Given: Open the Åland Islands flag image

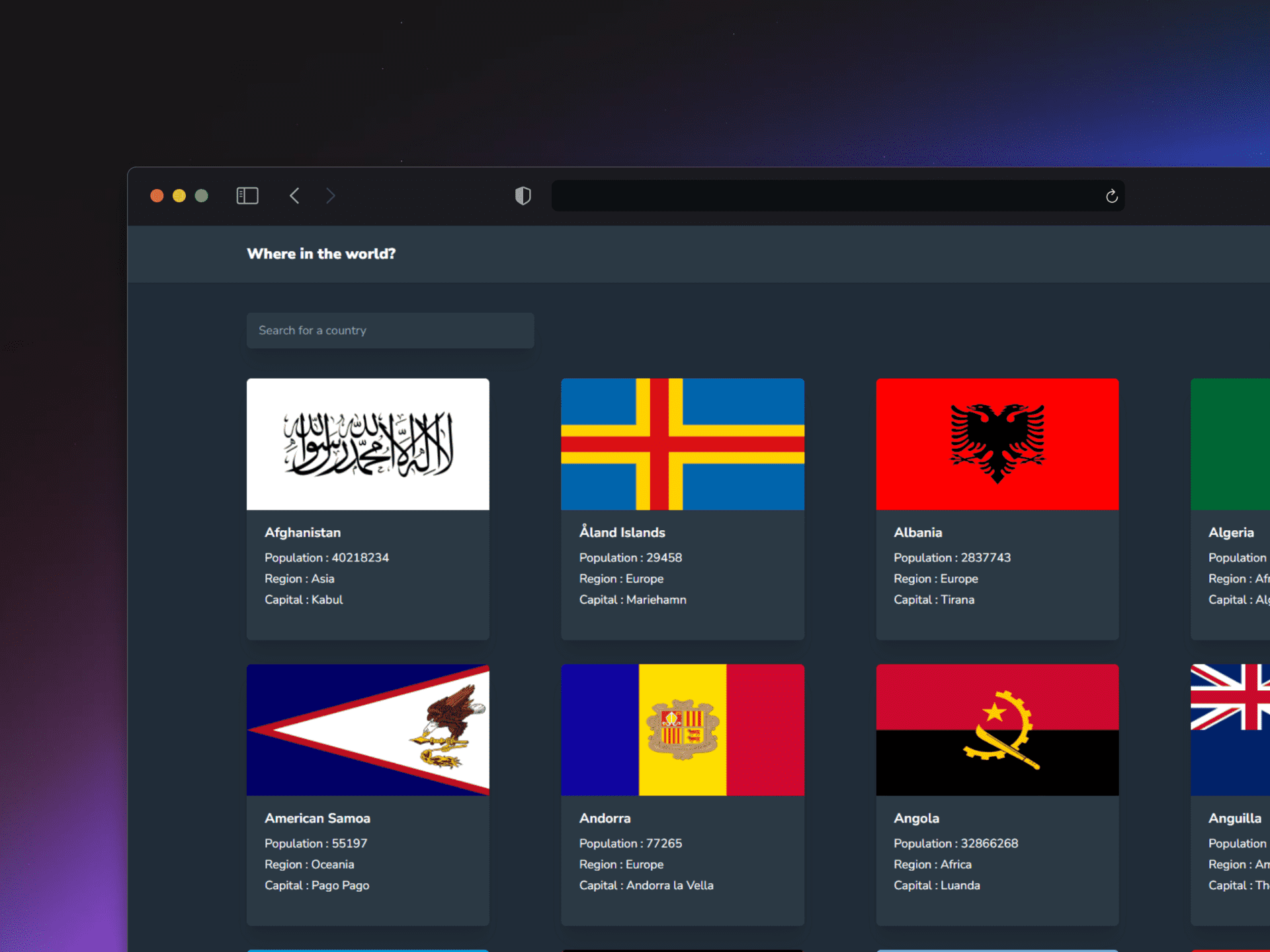Looking at the screenshot, I should click(x=683, y=444).
